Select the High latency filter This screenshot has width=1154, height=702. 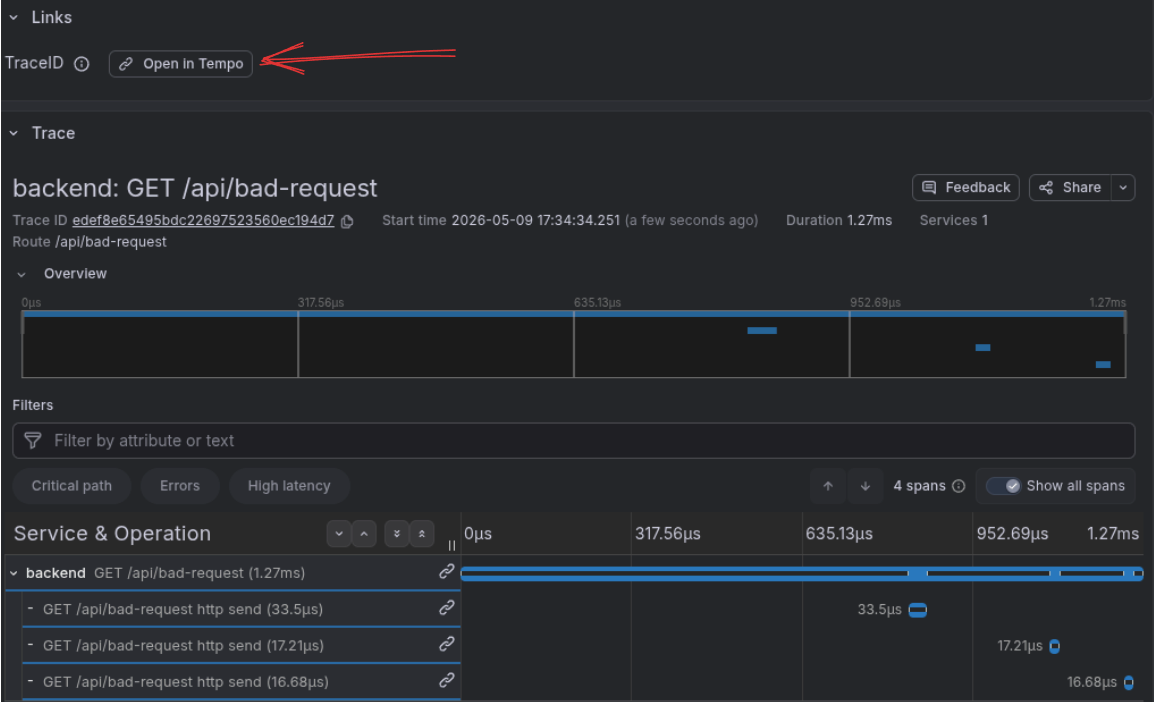click(x=288, y=486)
